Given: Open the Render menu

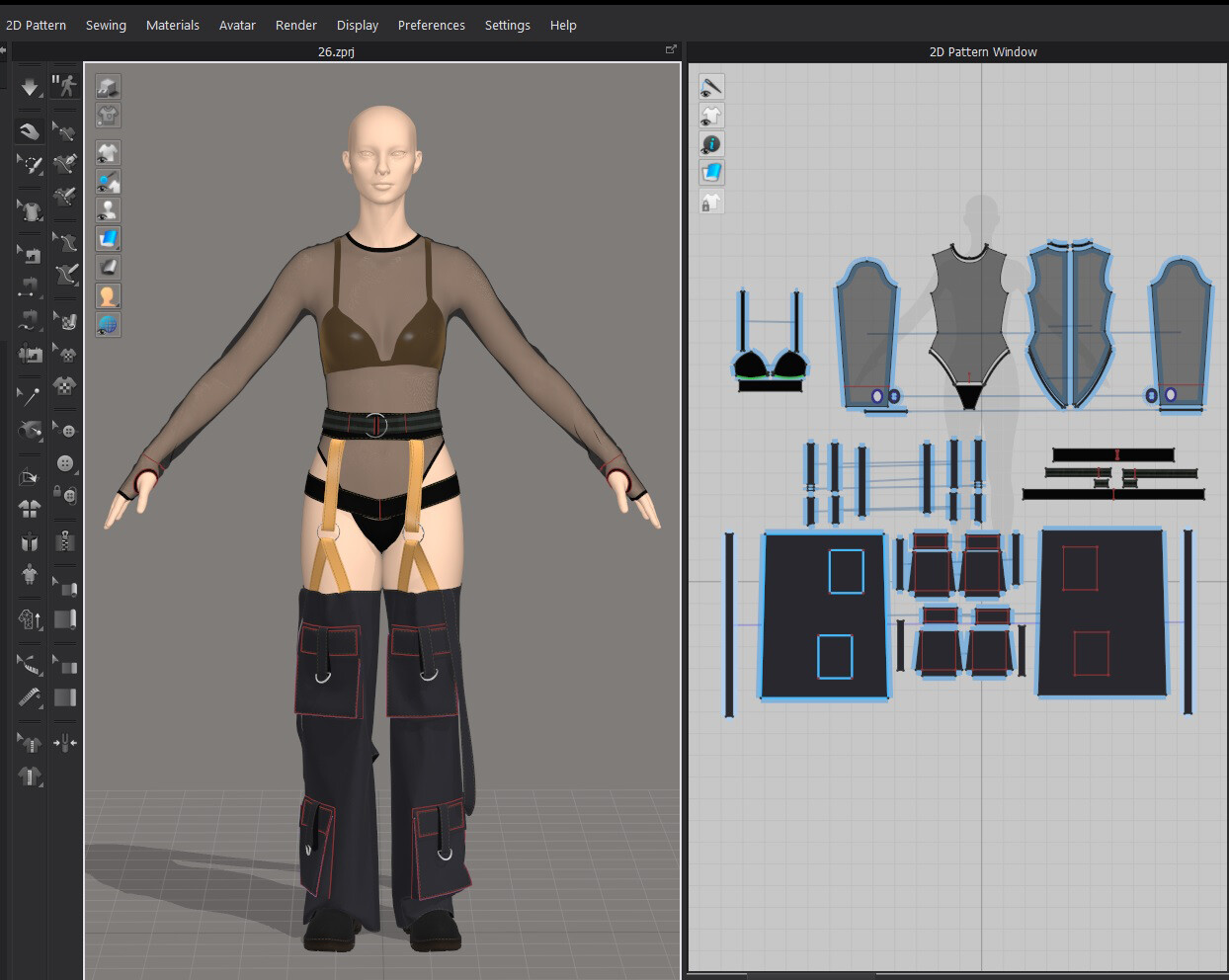Looking at the screenshot, I should [295, 25].
